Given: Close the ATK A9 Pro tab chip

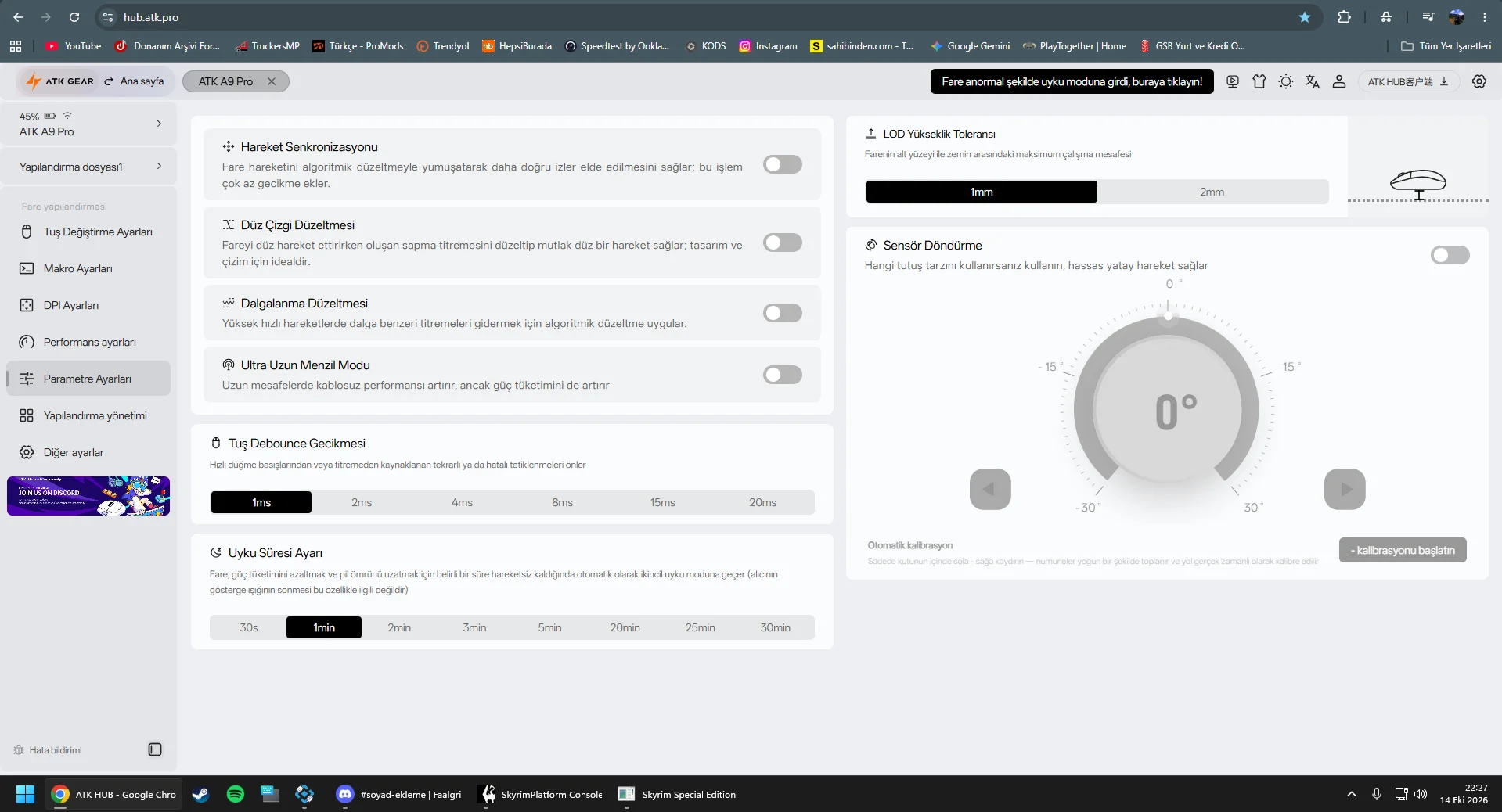Looking at the screenshot, I should (272, 81).
